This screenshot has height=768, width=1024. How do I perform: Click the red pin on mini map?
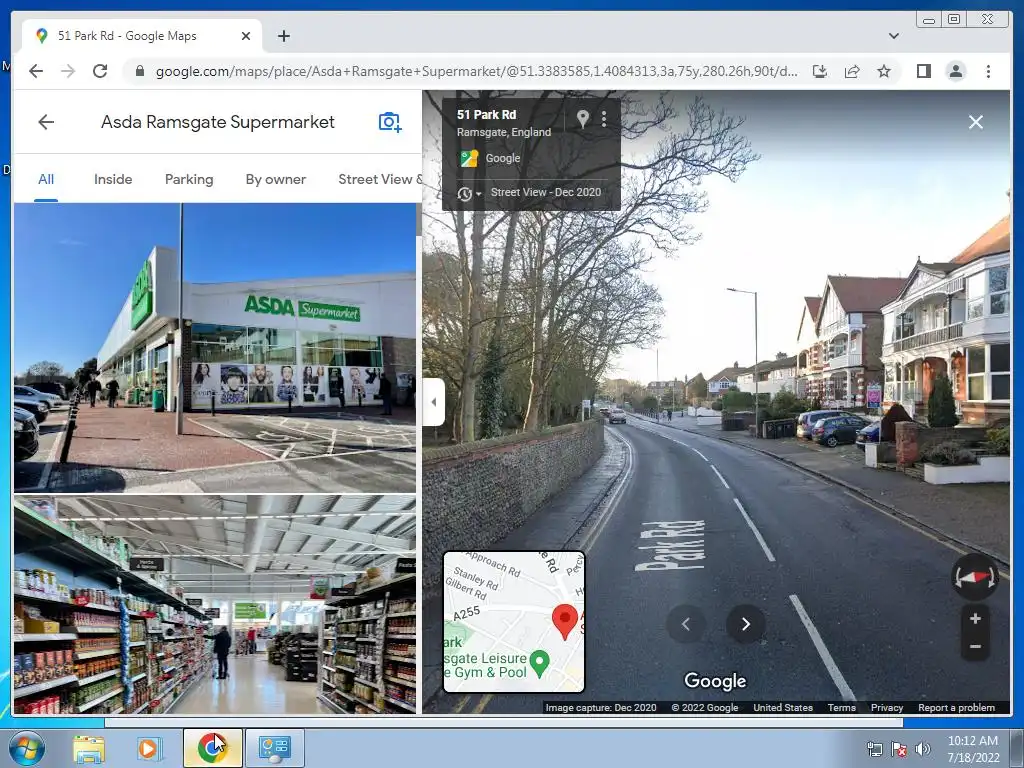tap(565, 621)
